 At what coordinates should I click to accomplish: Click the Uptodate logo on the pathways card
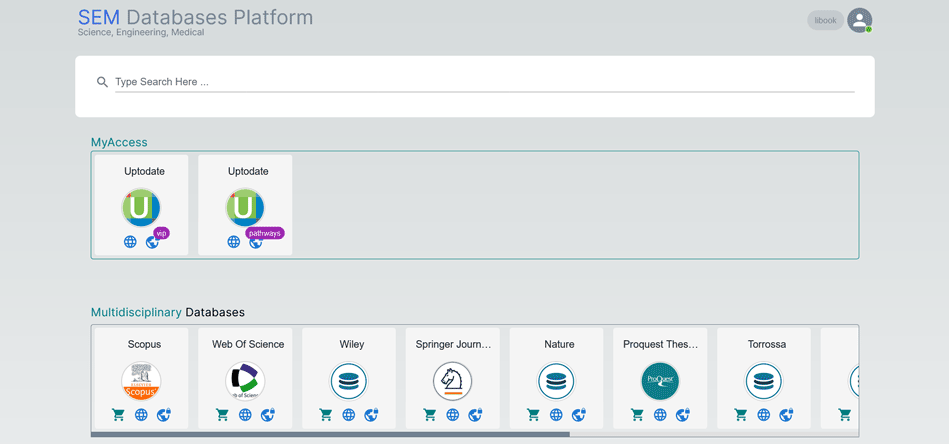245,208
